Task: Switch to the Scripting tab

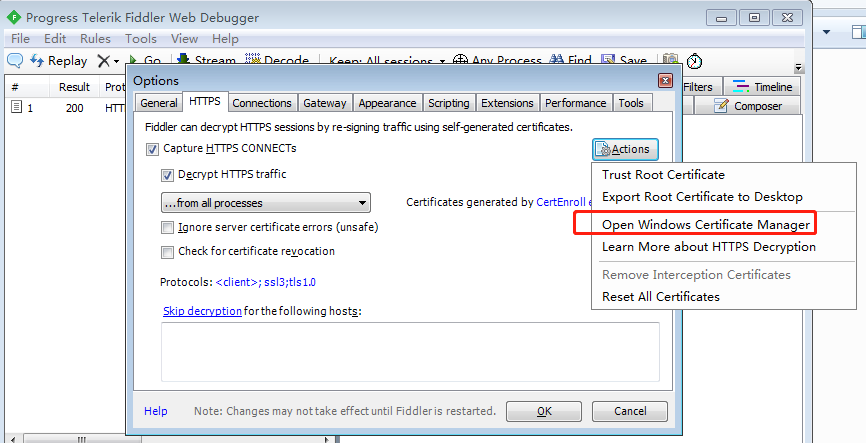Action: (448, 103)
